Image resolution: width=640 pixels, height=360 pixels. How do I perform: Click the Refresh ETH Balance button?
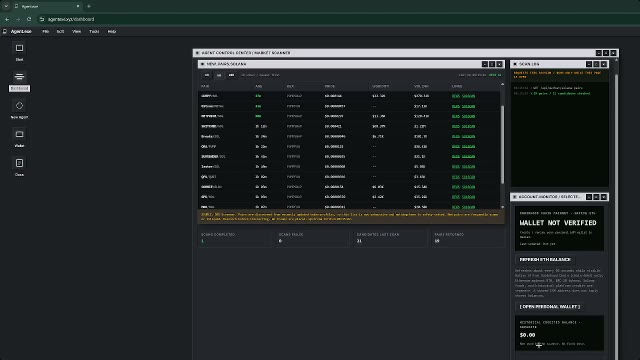[545, 260]
